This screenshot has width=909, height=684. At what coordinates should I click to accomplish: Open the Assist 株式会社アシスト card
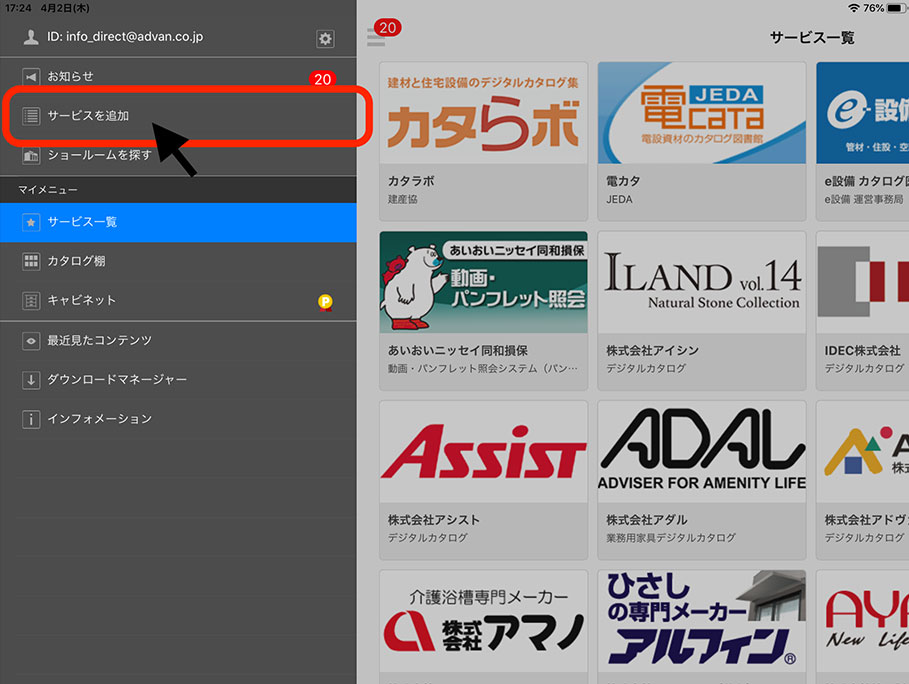[x=483, y=480]
